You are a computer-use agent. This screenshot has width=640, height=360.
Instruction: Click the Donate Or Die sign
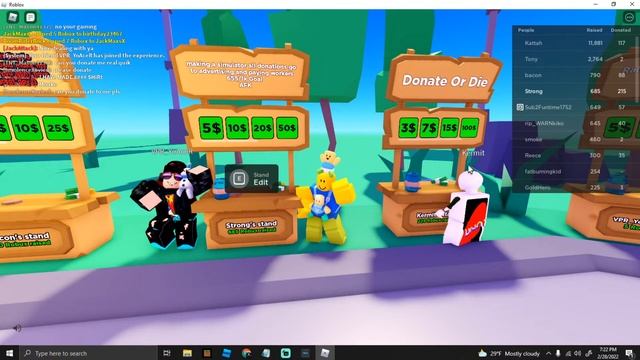click(444, 80)
